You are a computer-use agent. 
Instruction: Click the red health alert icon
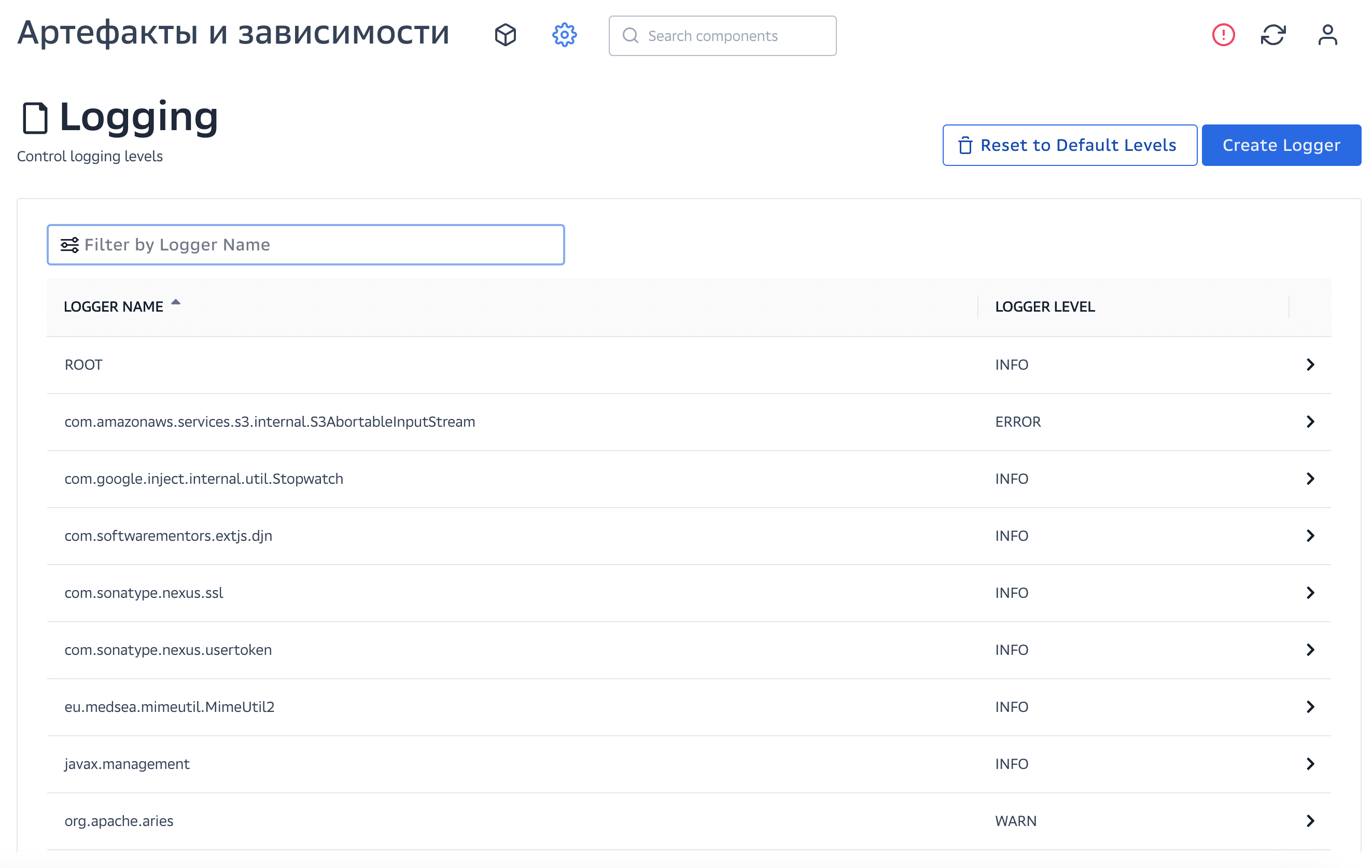[x=1223, y=35]
